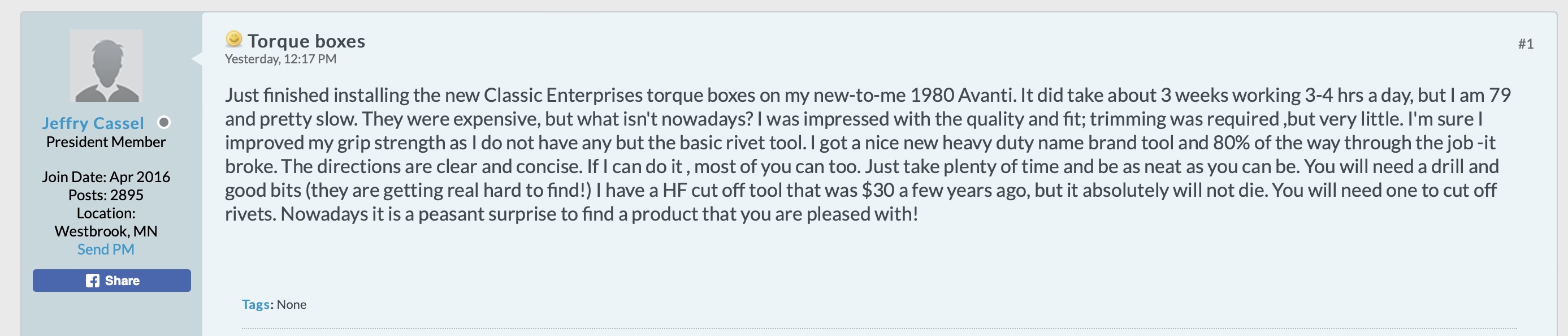Viewport: 1568px width, 336px height.
Task: Click the President Member user title
Action: (106, 142)
